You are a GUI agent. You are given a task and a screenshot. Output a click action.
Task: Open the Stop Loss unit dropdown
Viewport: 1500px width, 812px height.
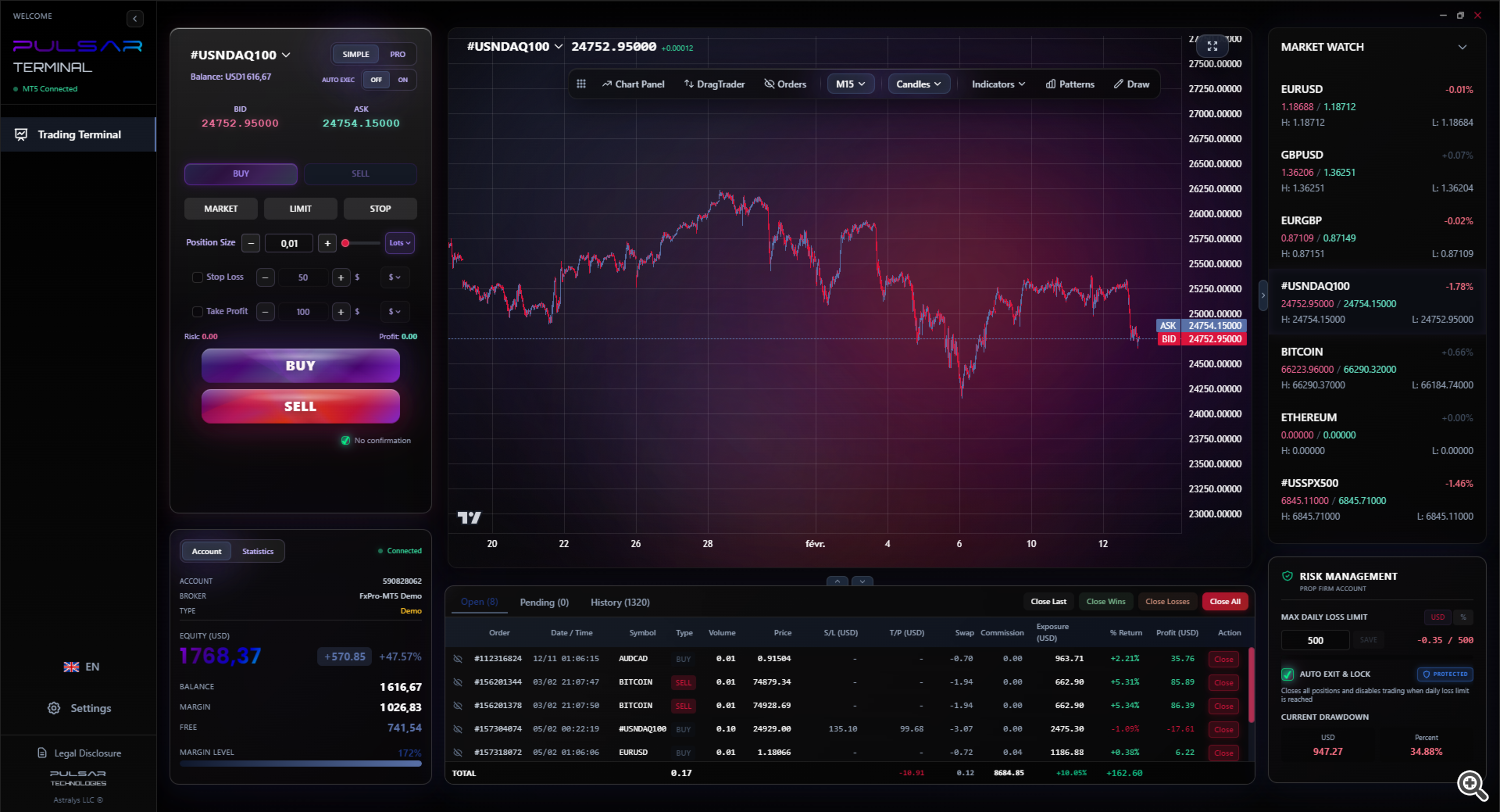click(395, 277)
